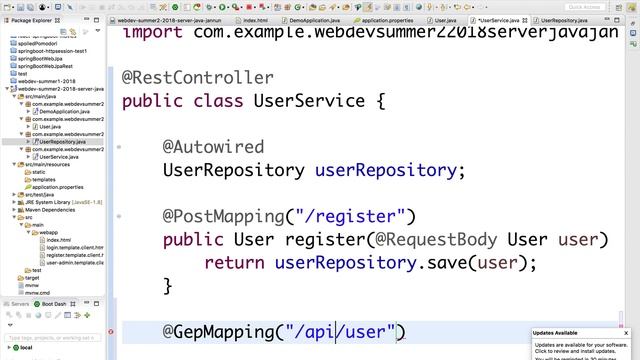Click the red Stop icon in toolbar

tap(249, 7)
